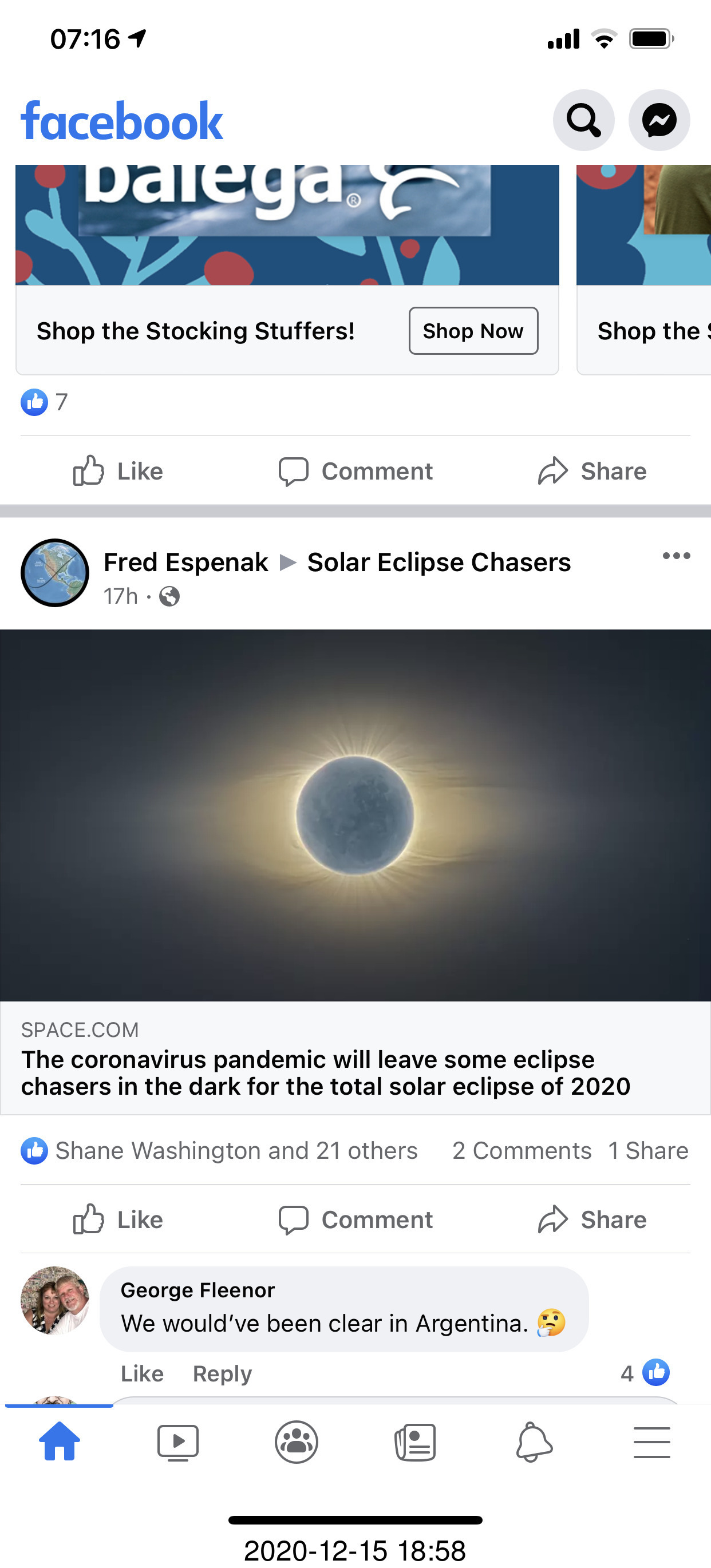The height and width of the screenshot is (1568, 711).
Task: Open the Notifications bell icon
Action: pos(534,1442)
